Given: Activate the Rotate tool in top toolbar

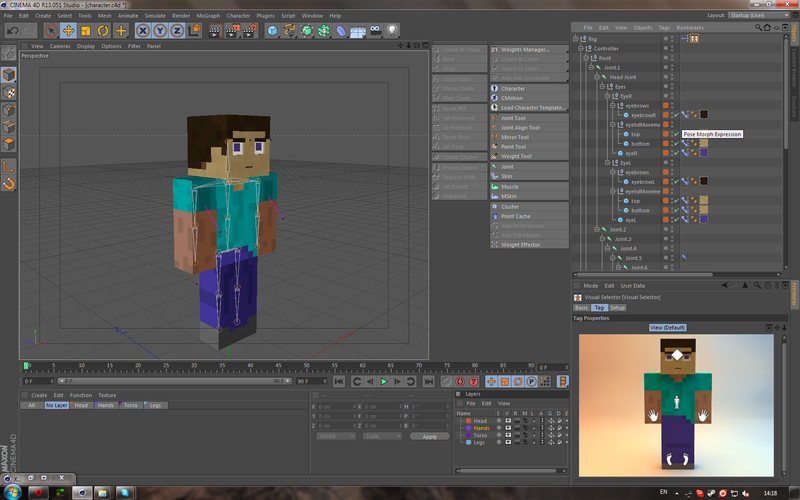Looking at the screenshot, I should [x=103, y=31].
